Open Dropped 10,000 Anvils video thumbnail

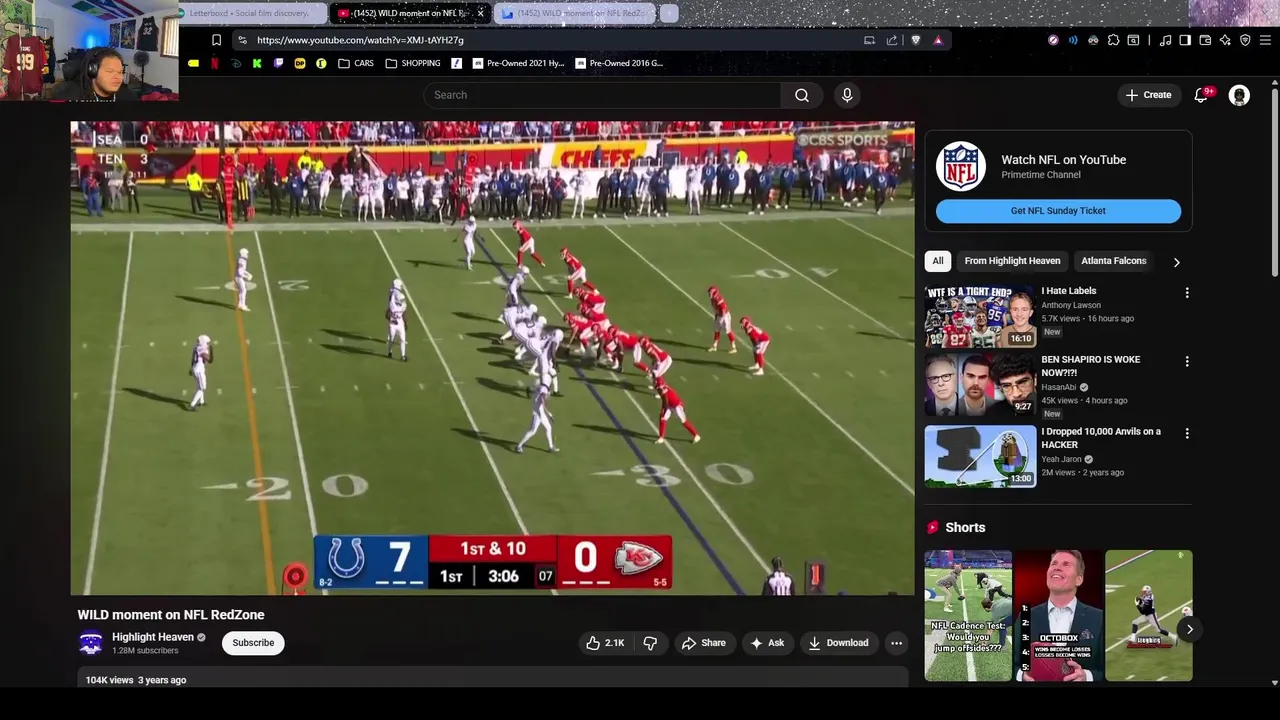pos(980,457)
